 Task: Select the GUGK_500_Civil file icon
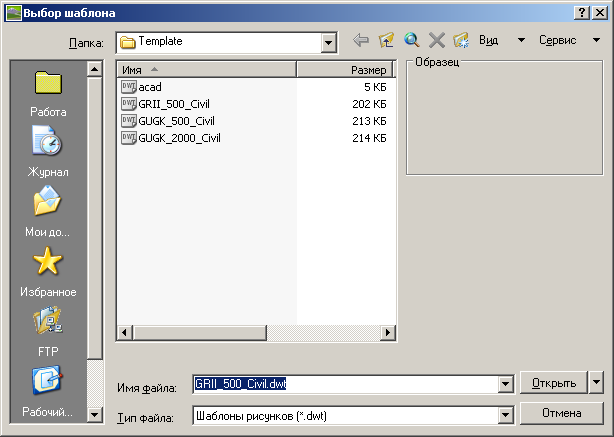click(128, 121)
